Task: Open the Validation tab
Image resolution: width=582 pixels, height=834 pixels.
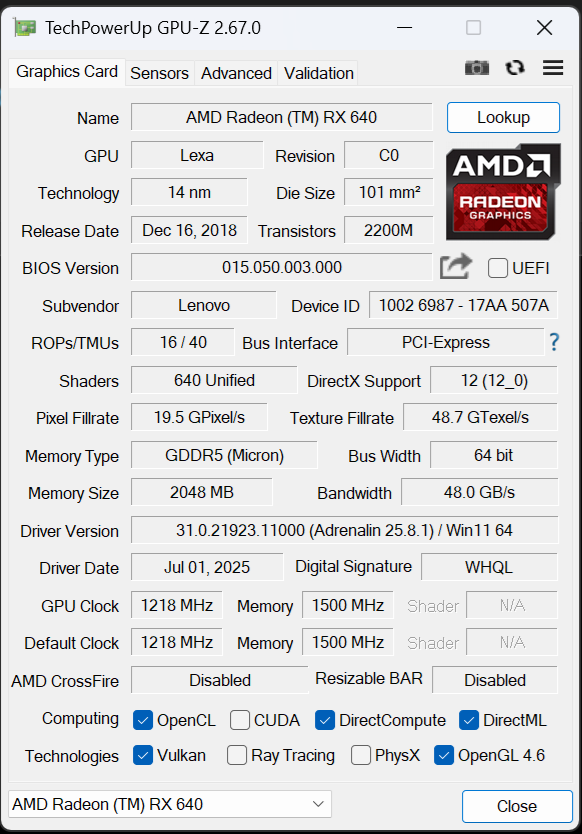Action: [318, 73]
